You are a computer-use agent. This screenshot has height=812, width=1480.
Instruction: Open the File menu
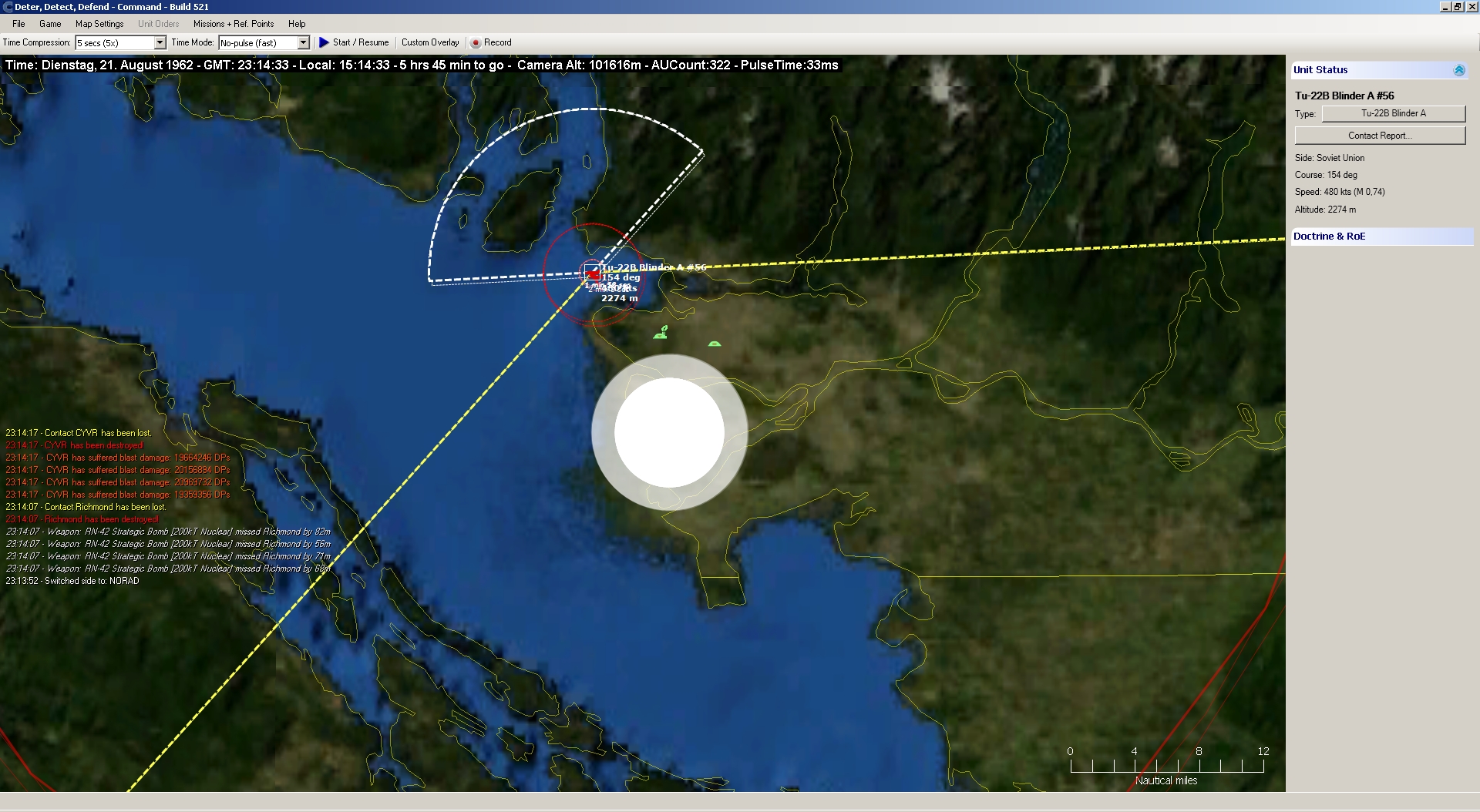18,24
